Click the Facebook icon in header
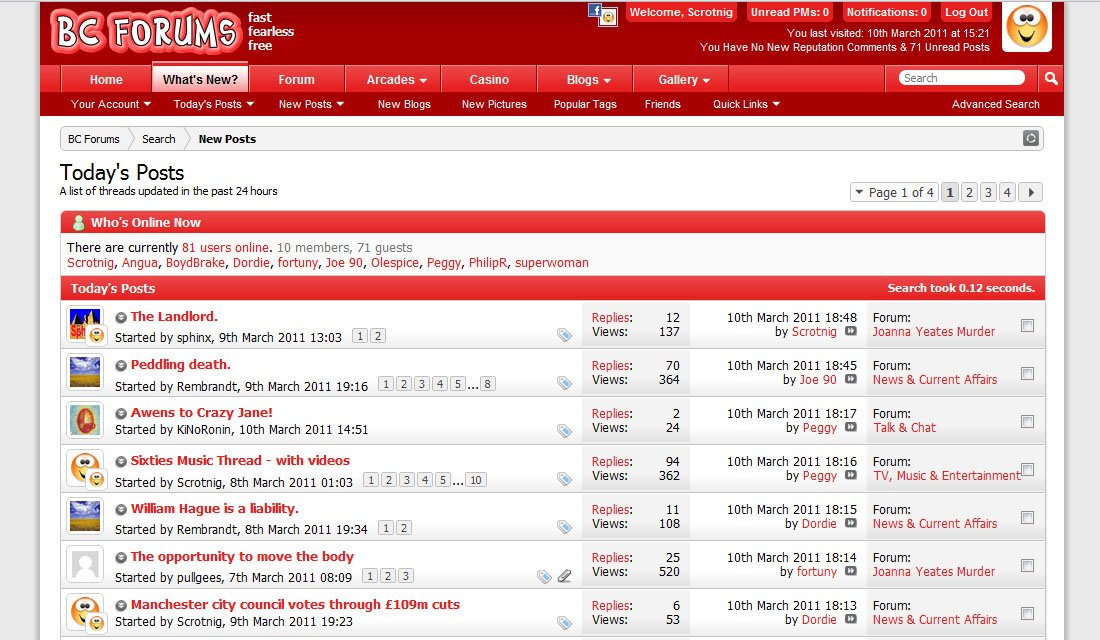Image resolution: width=1100 pixels, height=640 pixels. coord(595,11)
